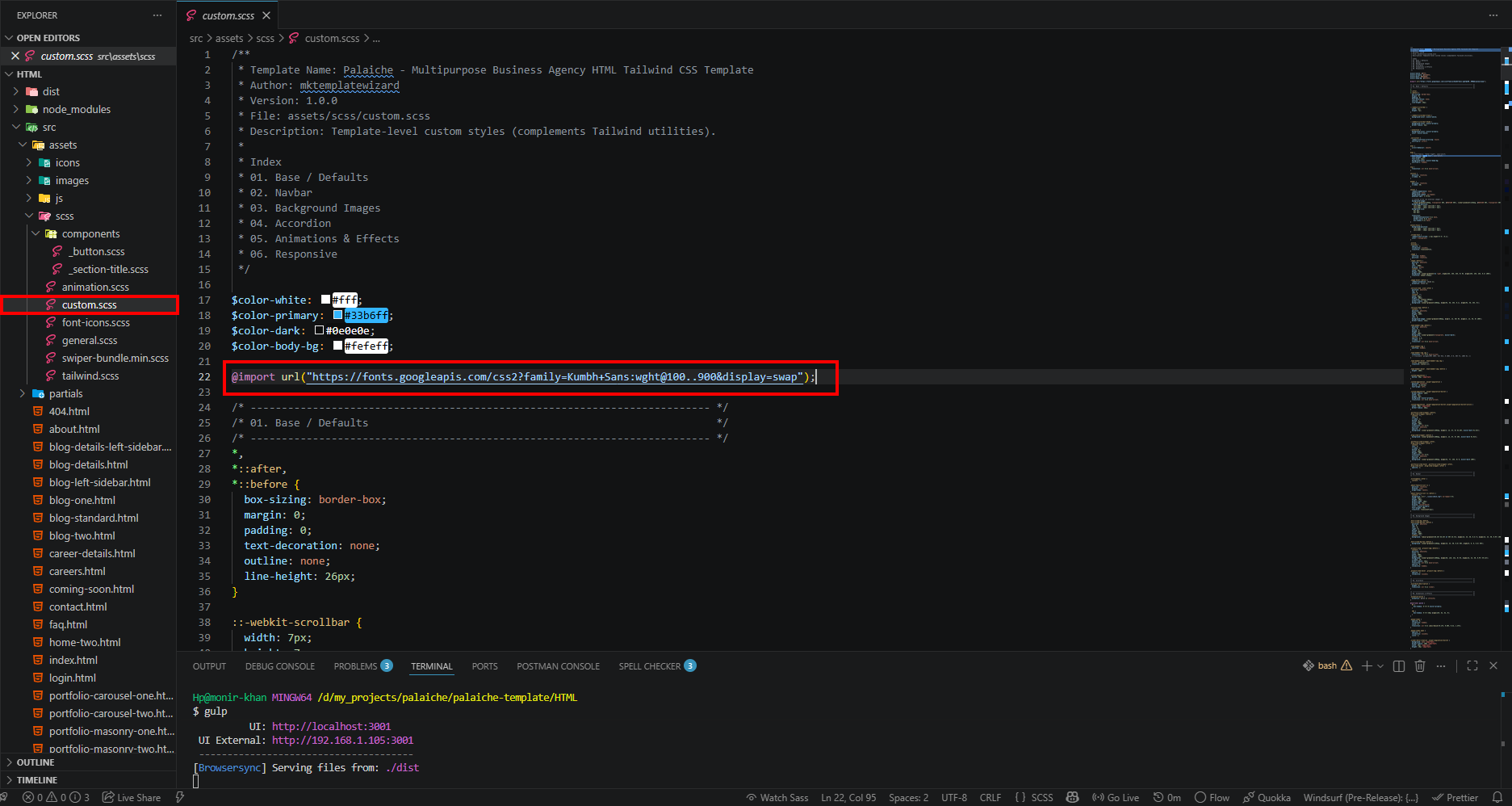Open SPELL CHECKER tab
The width and height of the screenshot is (1512, 806).
tap(657, 666)
